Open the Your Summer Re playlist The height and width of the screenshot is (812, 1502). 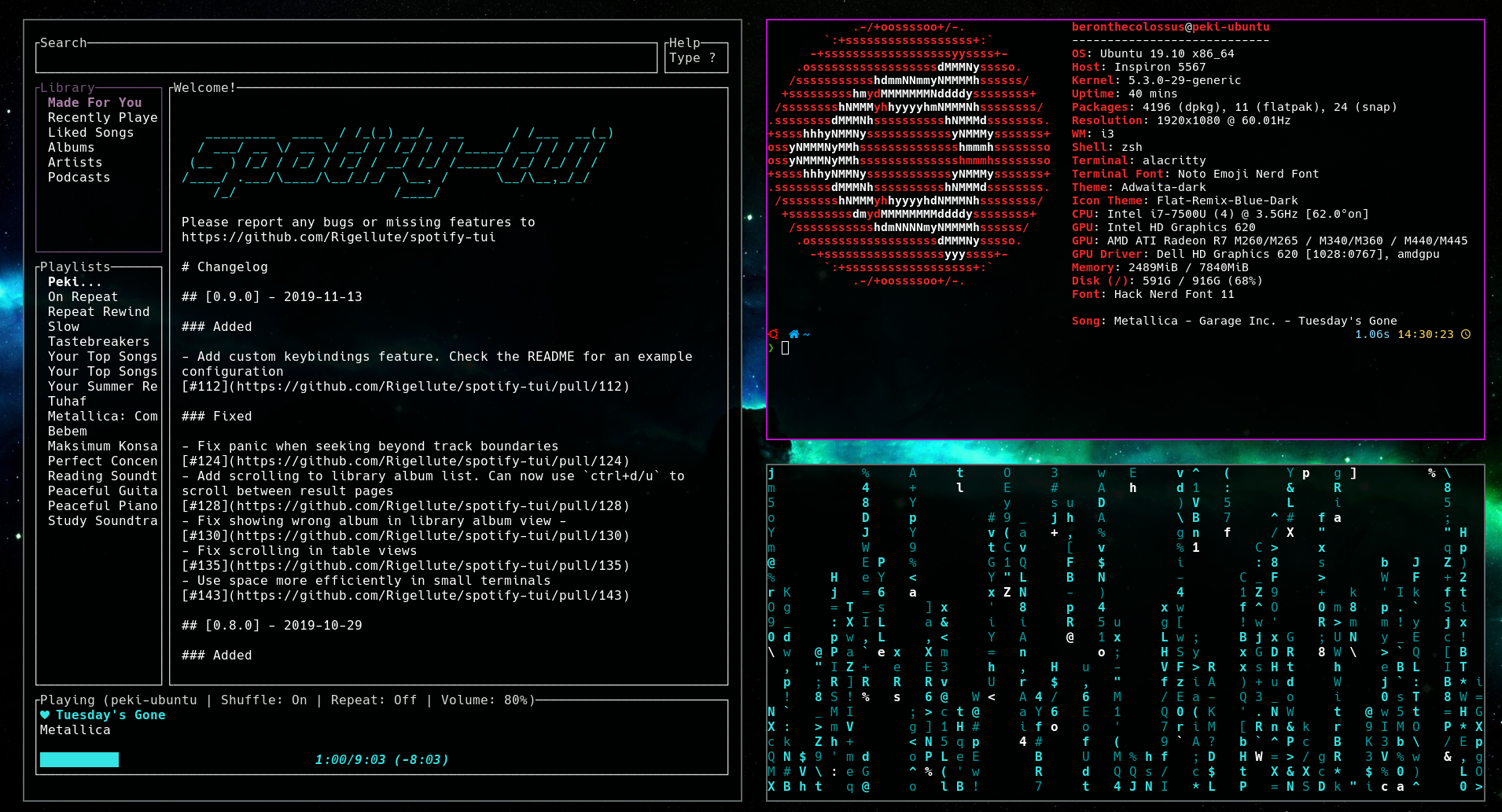click(x=103, y=387)
